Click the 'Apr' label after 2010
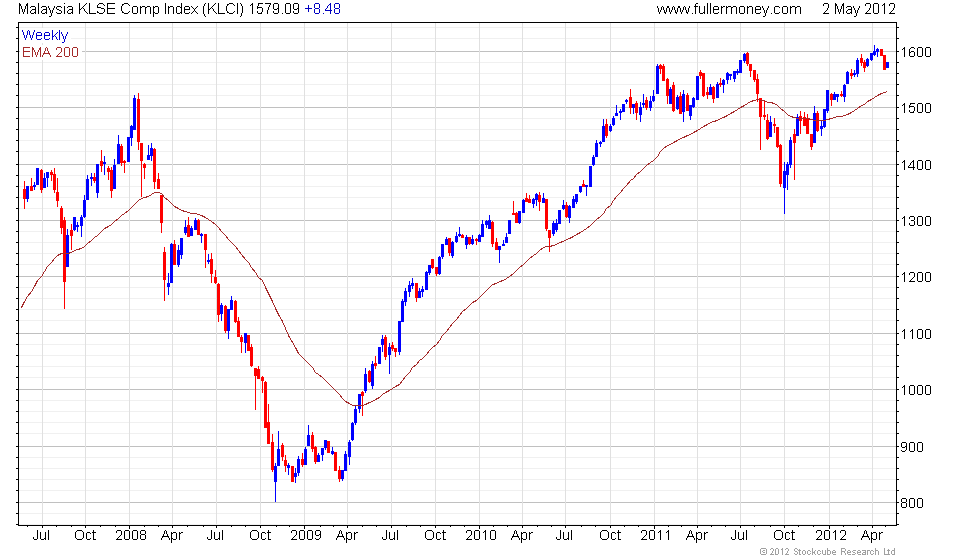The width and height of the screenshot is (980, 560). click(x=522, y=536)
